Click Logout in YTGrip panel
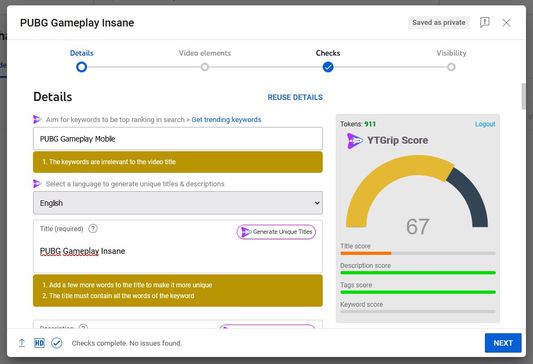533x364 pixels. (485, 124)
